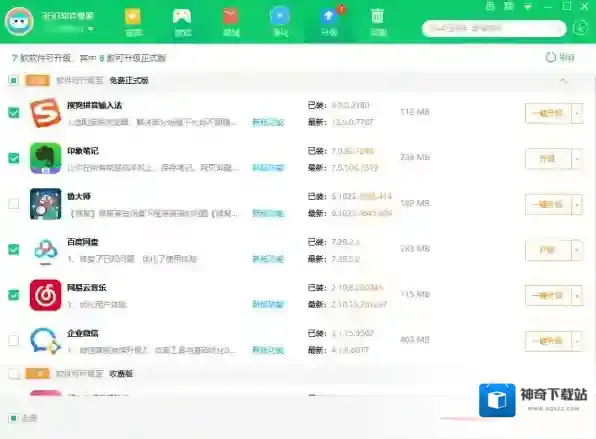Open 新版功能 link for 企业微信
The width and height of the screenshot is (596, 439).
(268, 350)
